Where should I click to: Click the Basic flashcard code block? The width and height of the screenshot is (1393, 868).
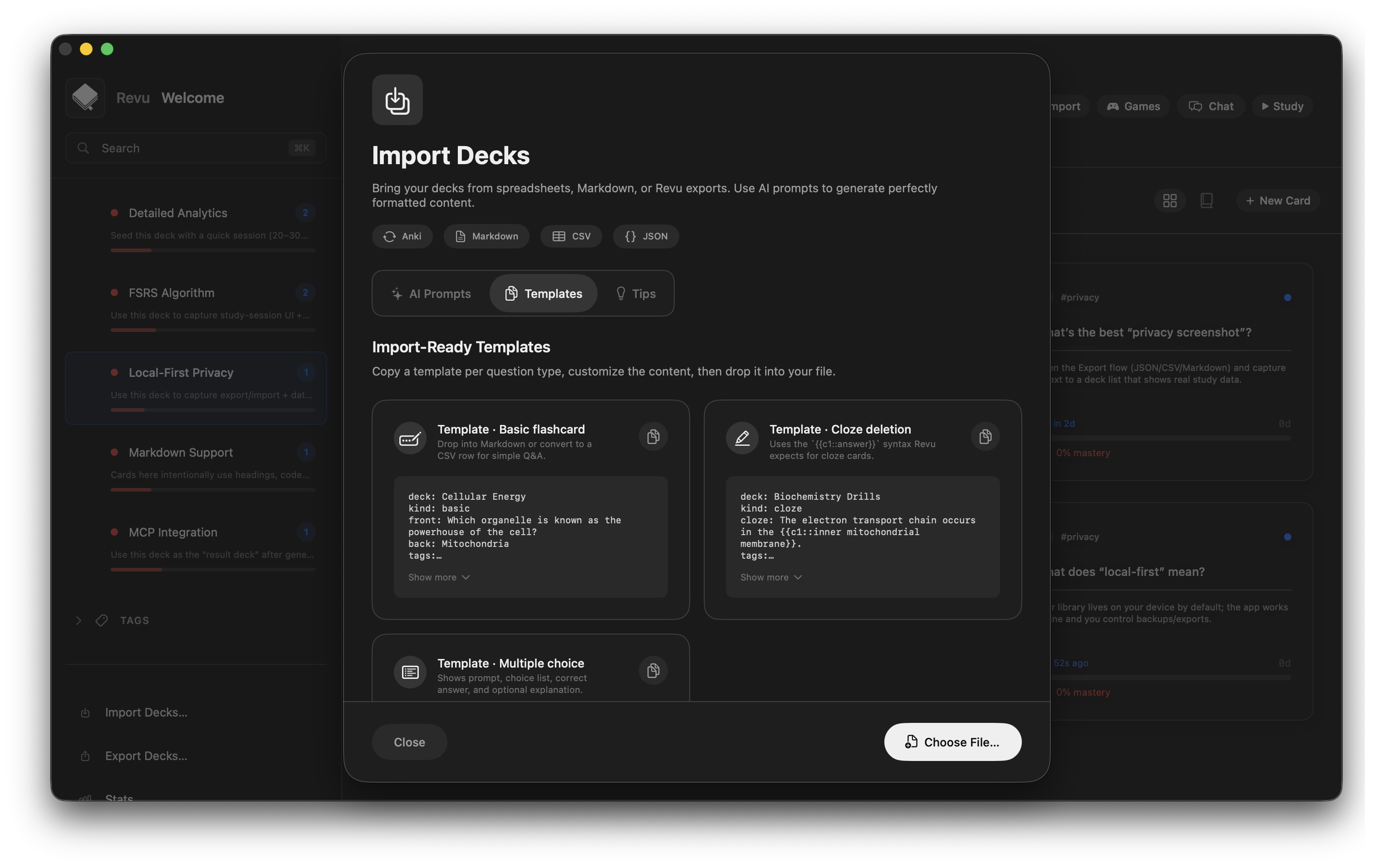point(530,537)
